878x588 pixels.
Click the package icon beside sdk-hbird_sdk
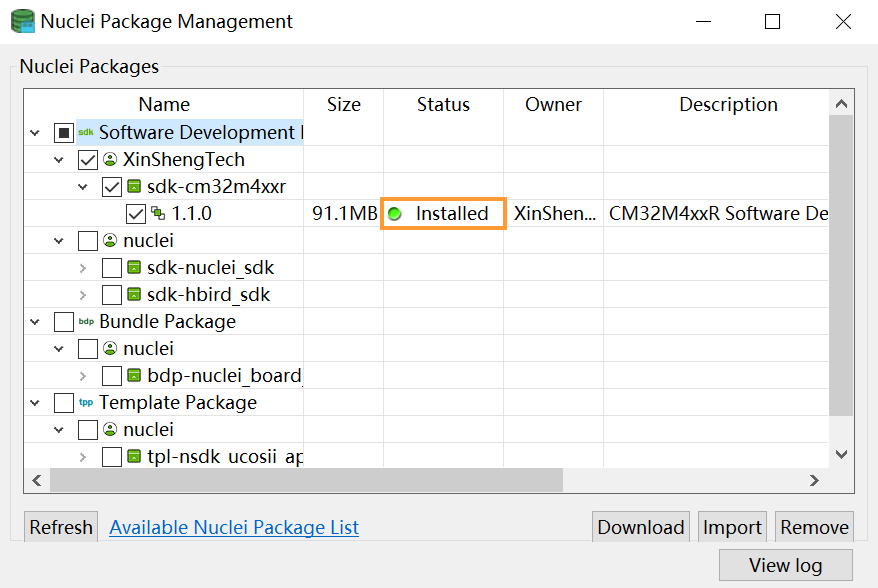click(134, 294)
